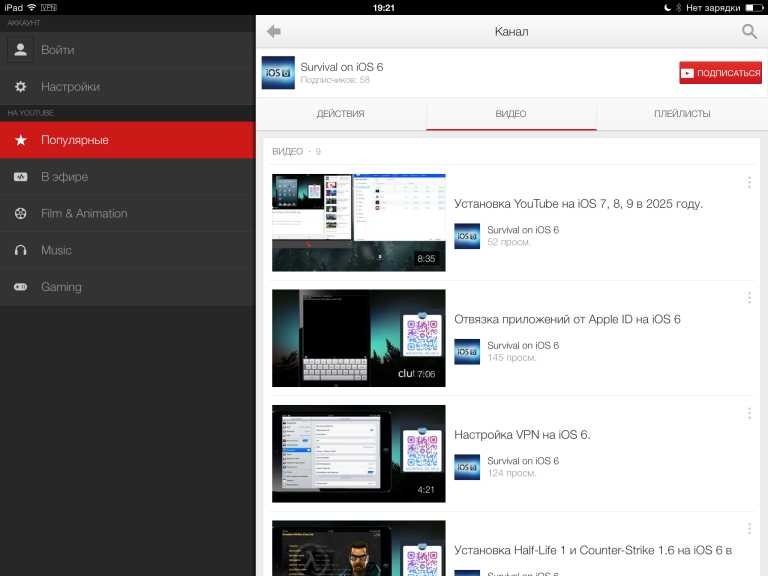Image resolution: width=768 pixels, height=576 pixels.
Task: Click channel name beside 145 просм.
Action: point(523,345)
